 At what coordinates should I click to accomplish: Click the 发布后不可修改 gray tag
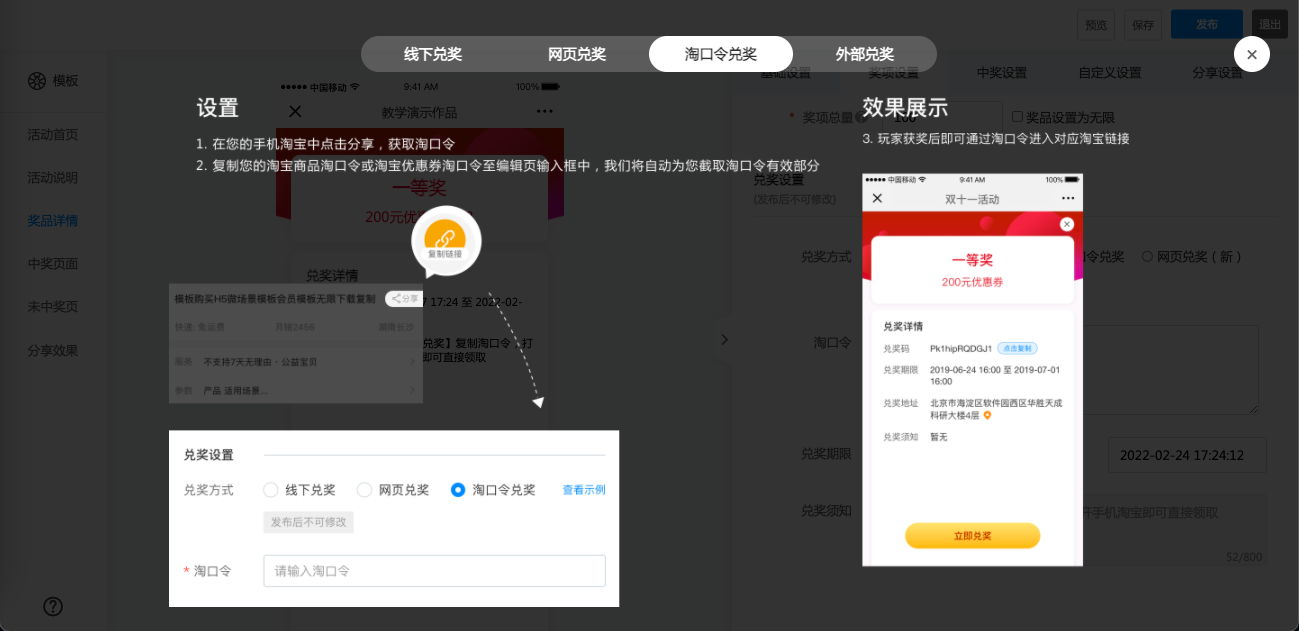(x=309, y=523)
